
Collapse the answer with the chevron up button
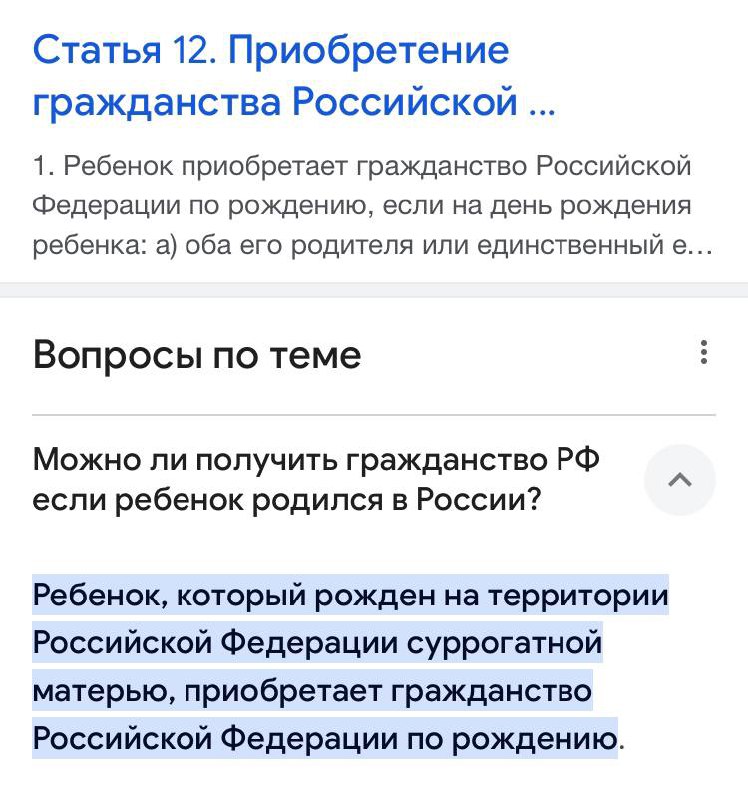point(680,480)
